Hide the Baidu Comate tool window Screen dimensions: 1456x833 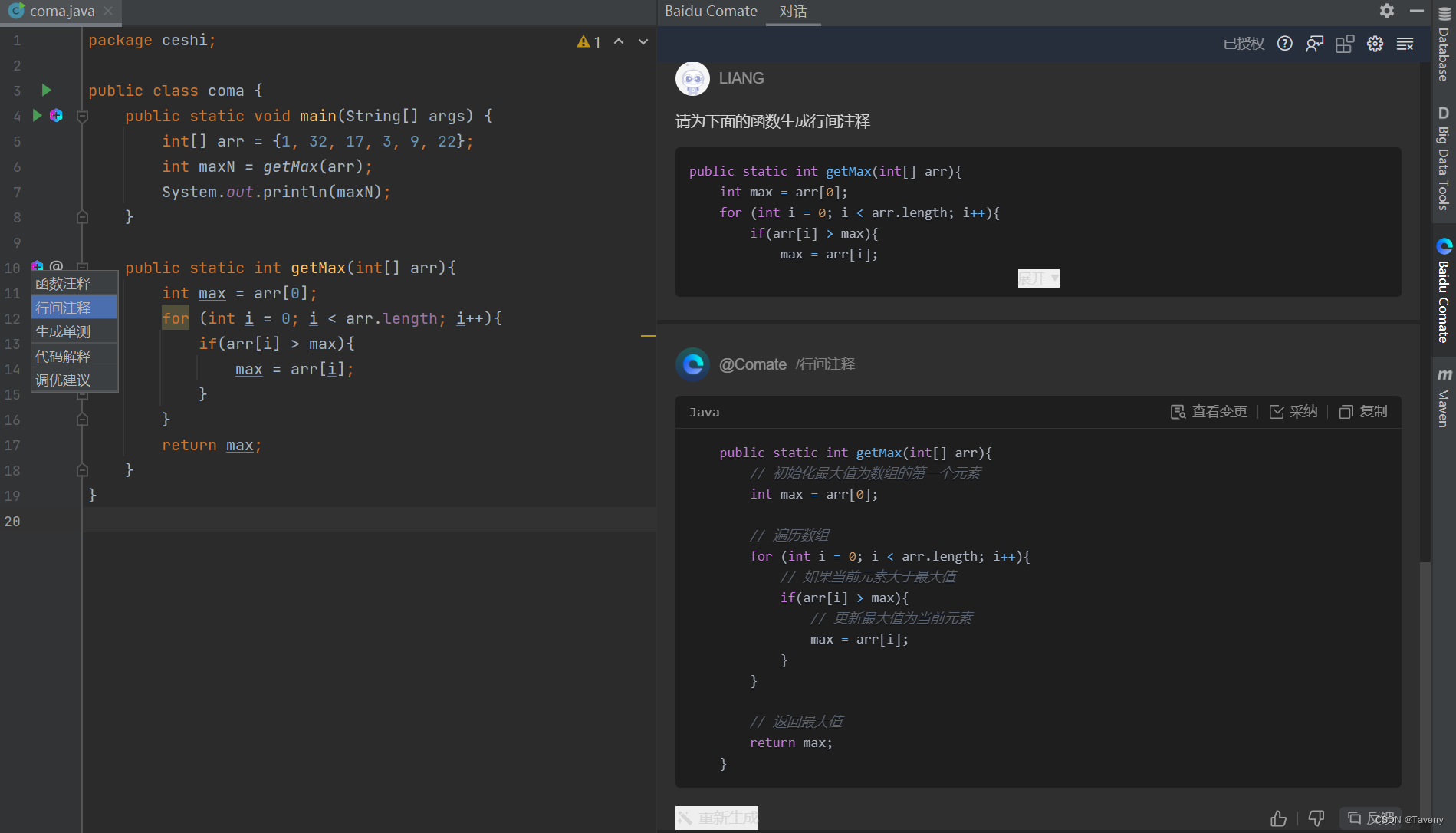[x=1417, y=11]
